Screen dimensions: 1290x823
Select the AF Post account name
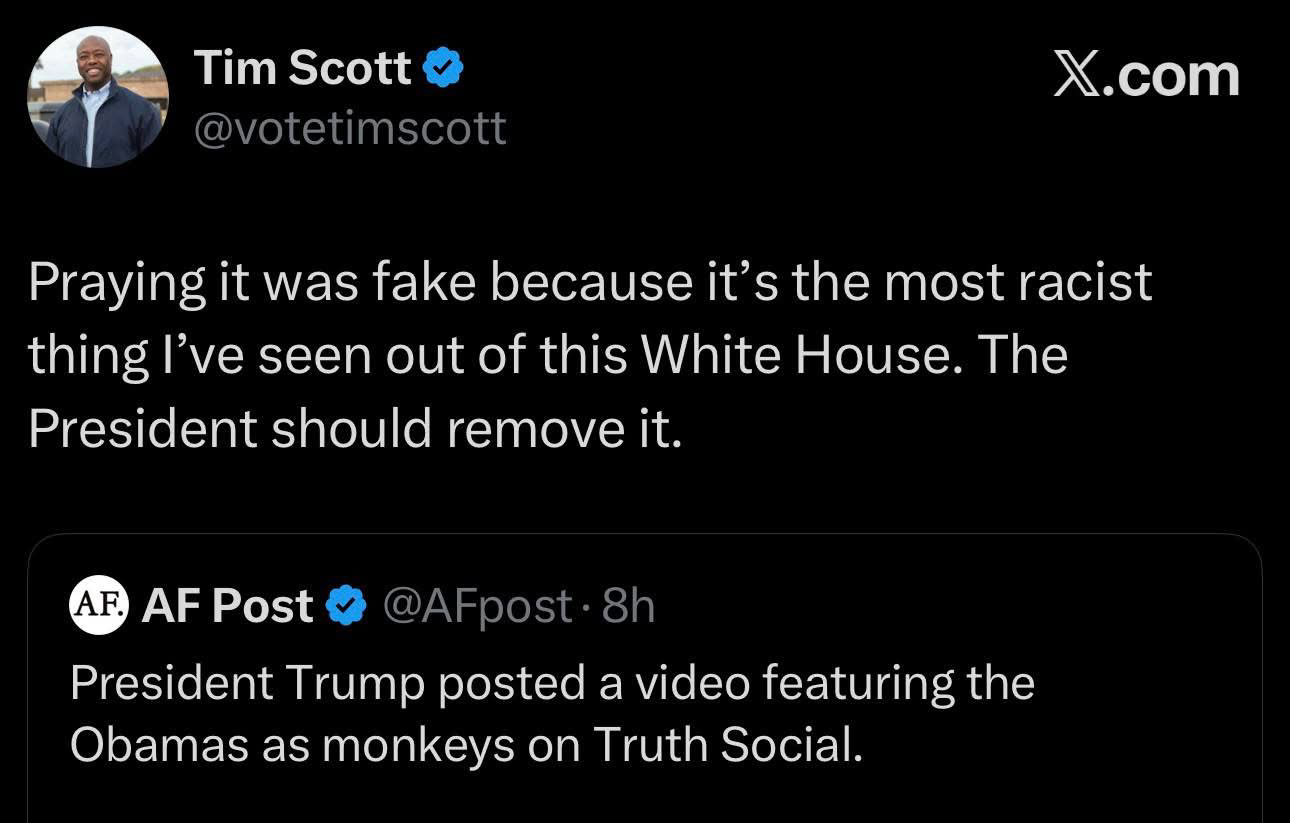click(x=227, y=606)
